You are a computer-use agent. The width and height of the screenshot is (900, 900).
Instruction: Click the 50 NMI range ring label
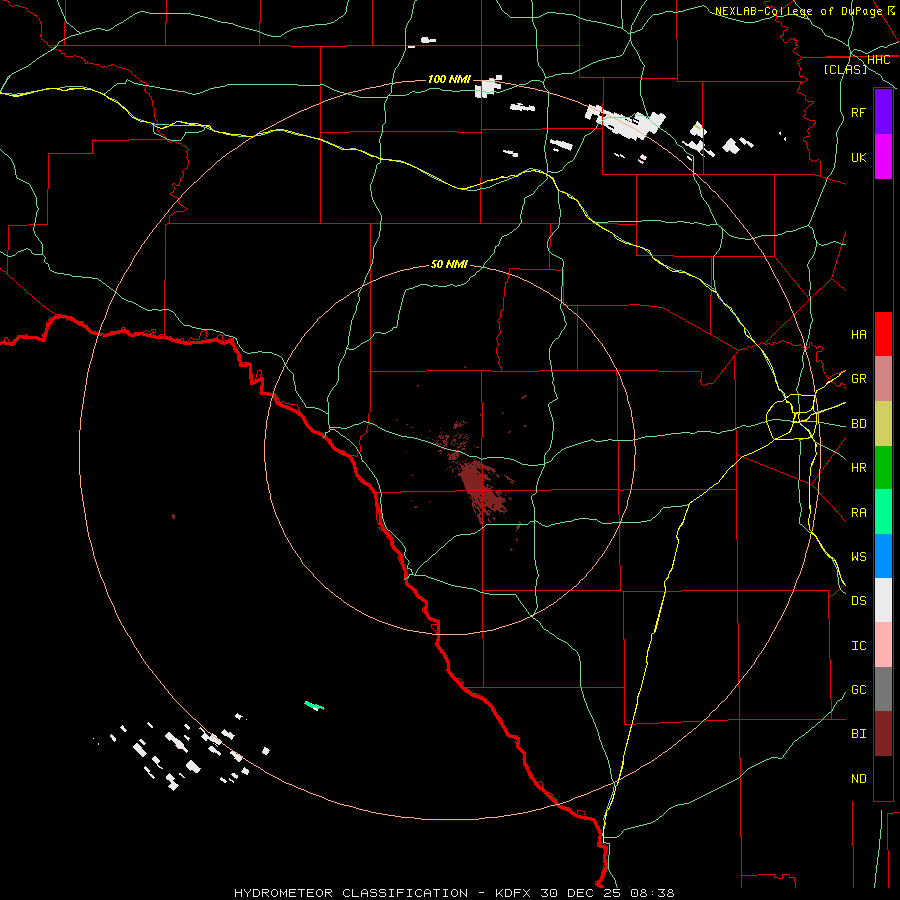tap(449, 264)
